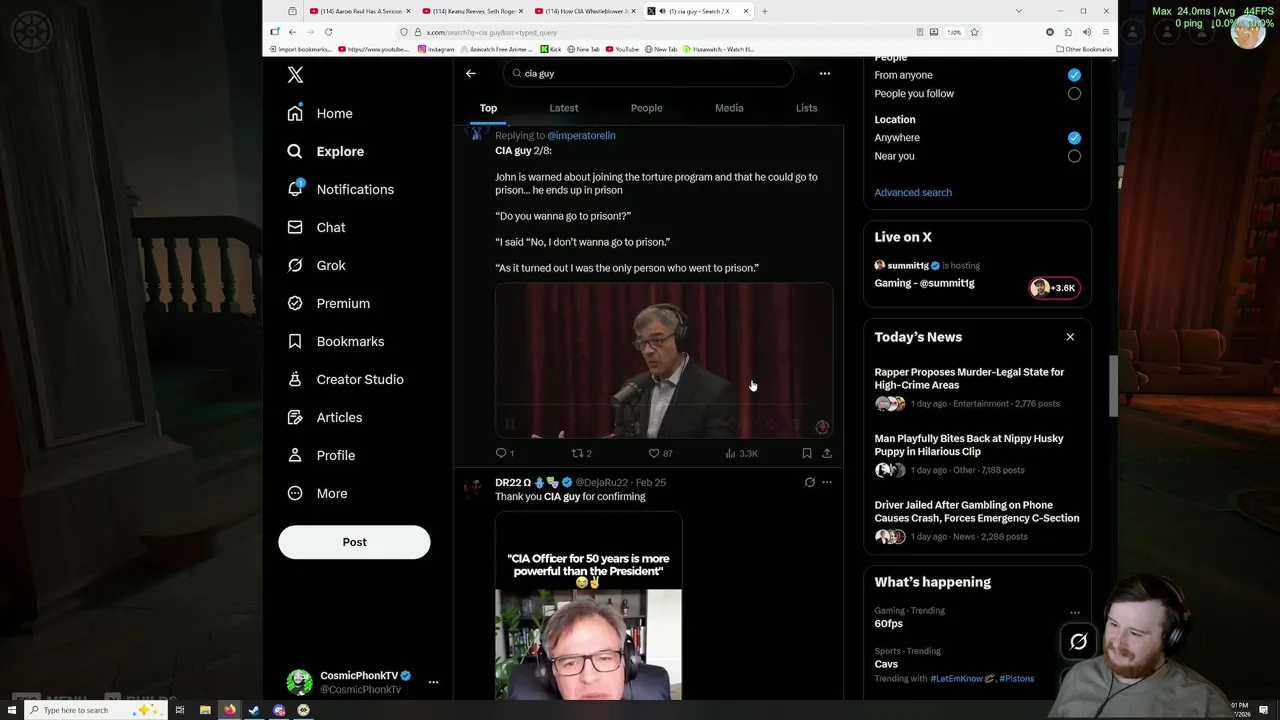Open a new browser tab
The height and width of the screenshot is (720, 1280).
click(x=765, y=11)
